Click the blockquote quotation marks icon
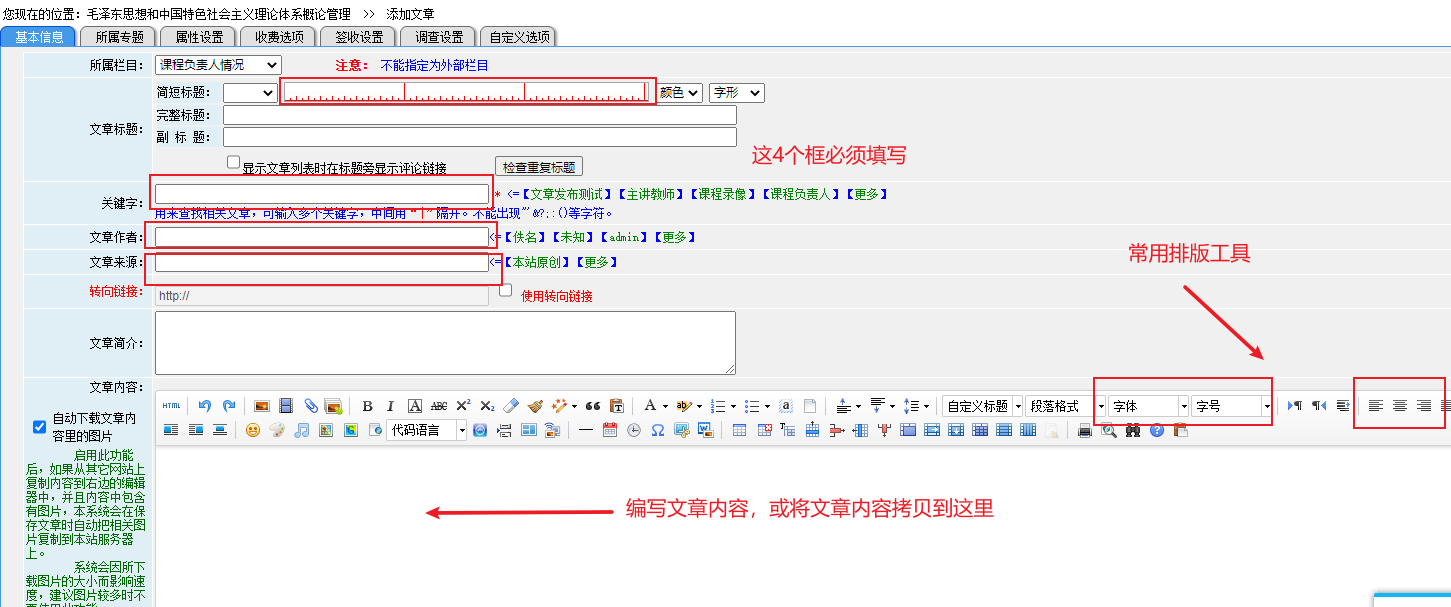This screenshot has height=607, width=1451. [x=592, y=406]
